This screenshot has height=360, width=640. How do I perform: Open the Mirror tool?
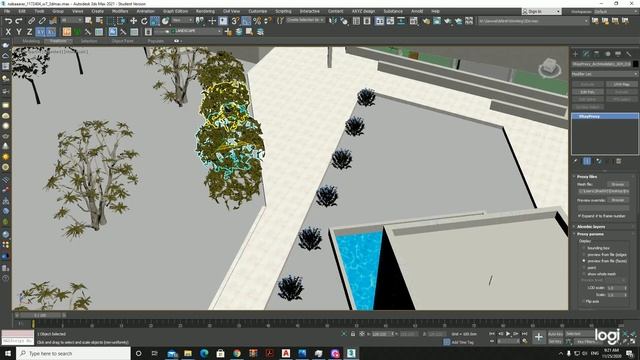pyautogui.click(x=333, y=20)
